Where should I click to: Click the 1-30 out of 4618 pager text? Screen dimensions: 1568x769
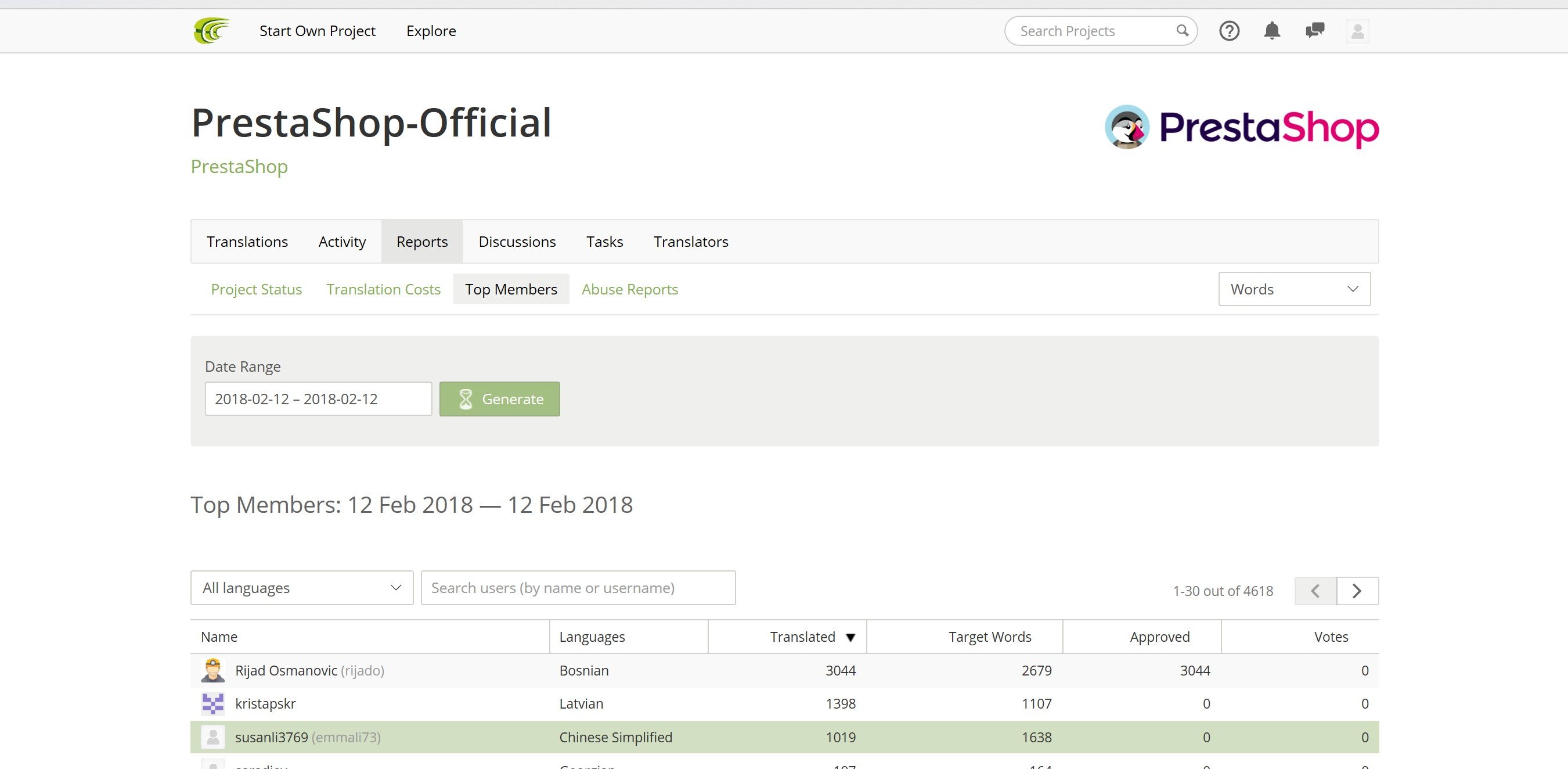click(x=1223, y=591)
